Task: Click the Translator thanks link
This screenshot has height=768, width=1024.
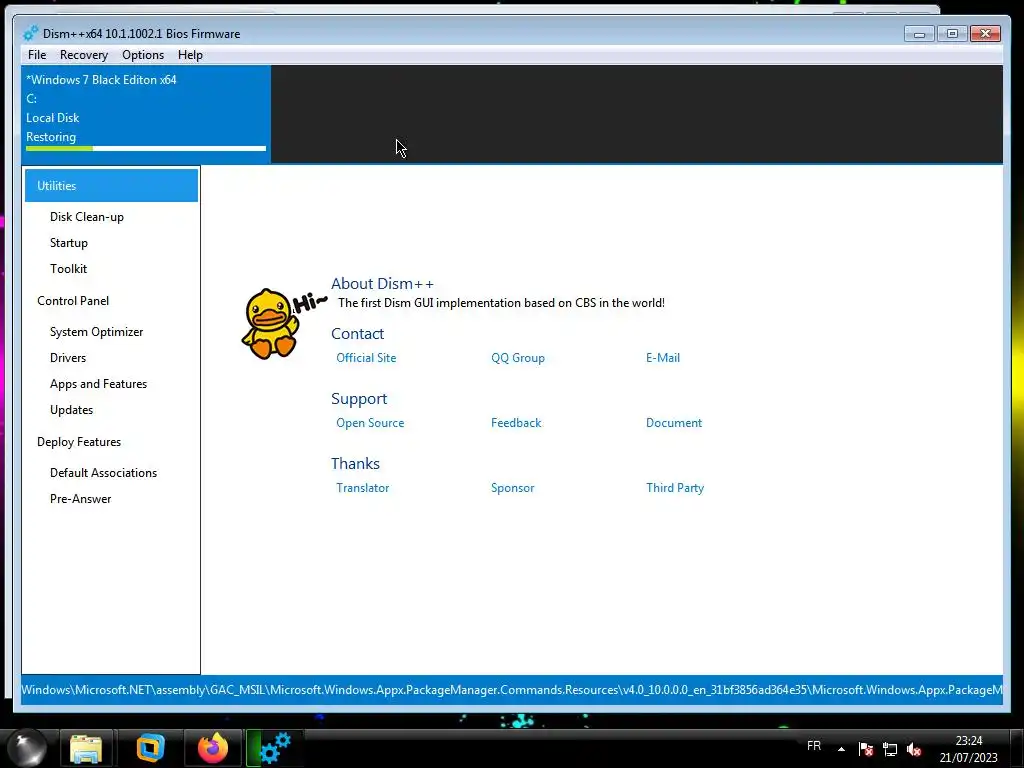Action: [x=362, y=488]
